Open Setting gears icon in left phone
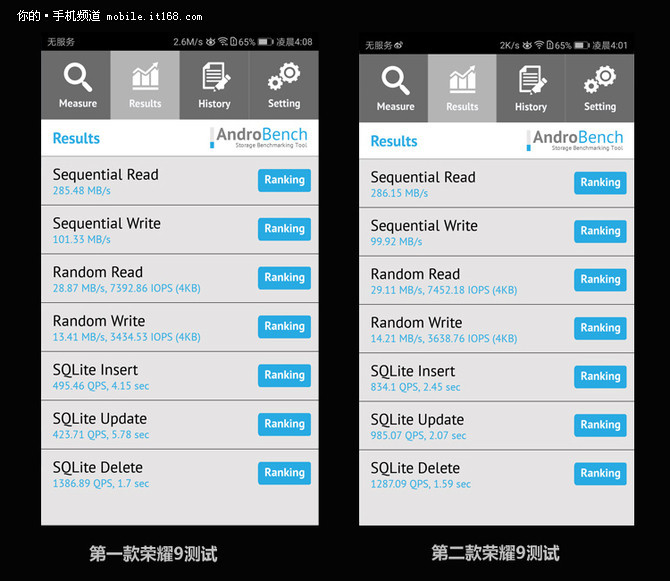The height and width of the screenshot is (581, 670). point(284,76)
